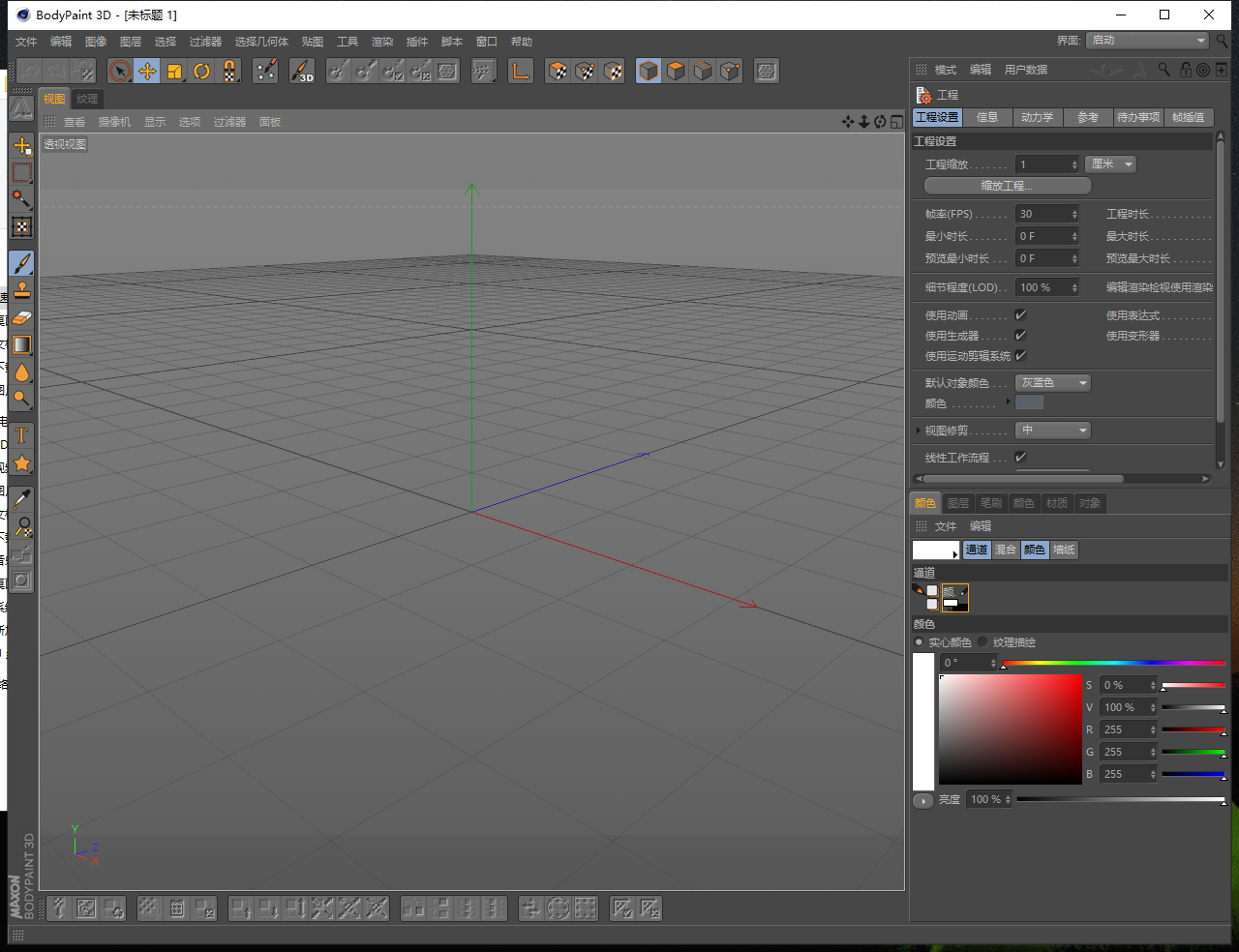
Task: Click the 细节程度(LOD) stepper arrows
Action: (x=1074, y=287)
